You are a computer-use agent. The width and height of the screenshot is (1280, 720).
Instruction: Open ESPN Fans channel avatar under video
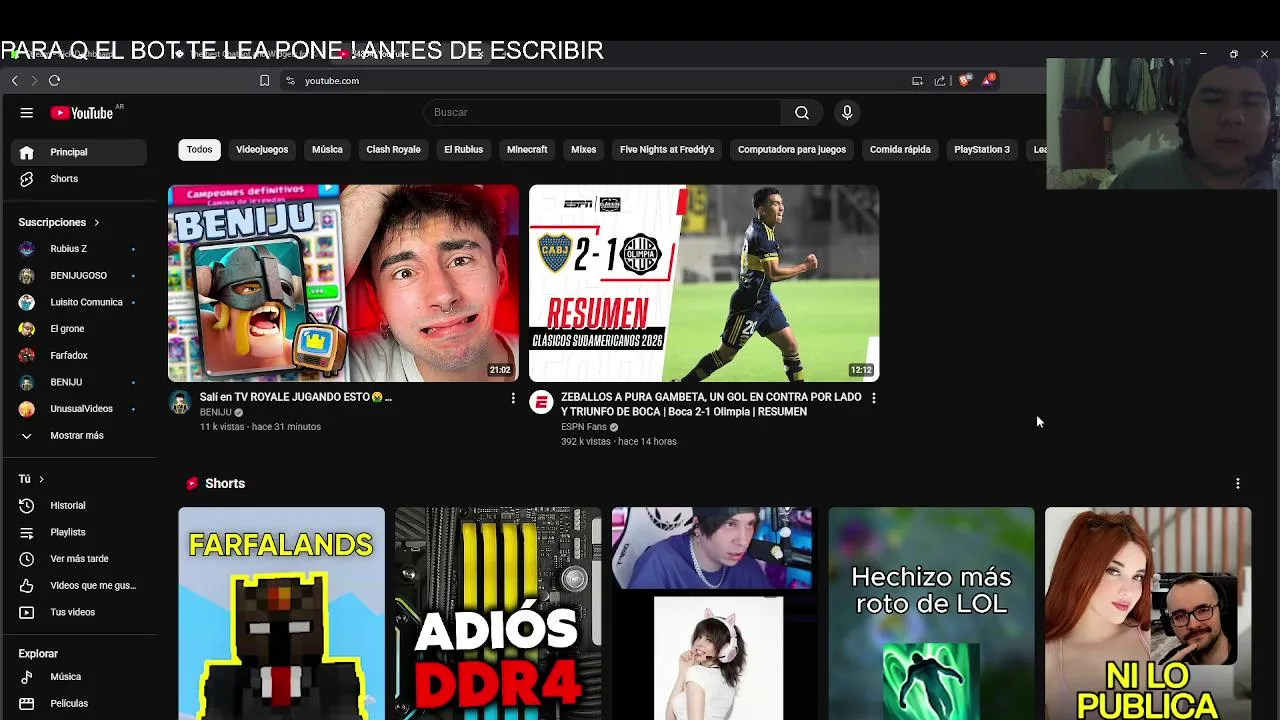[541, 403]
